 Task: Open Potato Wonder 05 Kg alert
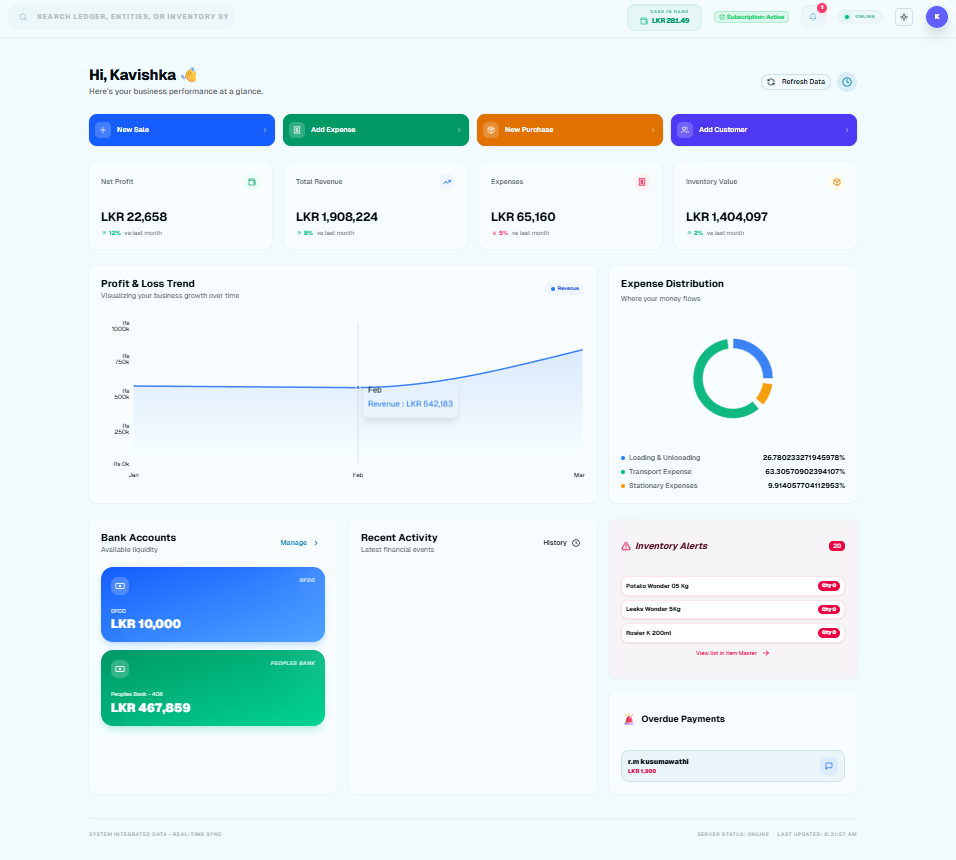click(733, 586)
